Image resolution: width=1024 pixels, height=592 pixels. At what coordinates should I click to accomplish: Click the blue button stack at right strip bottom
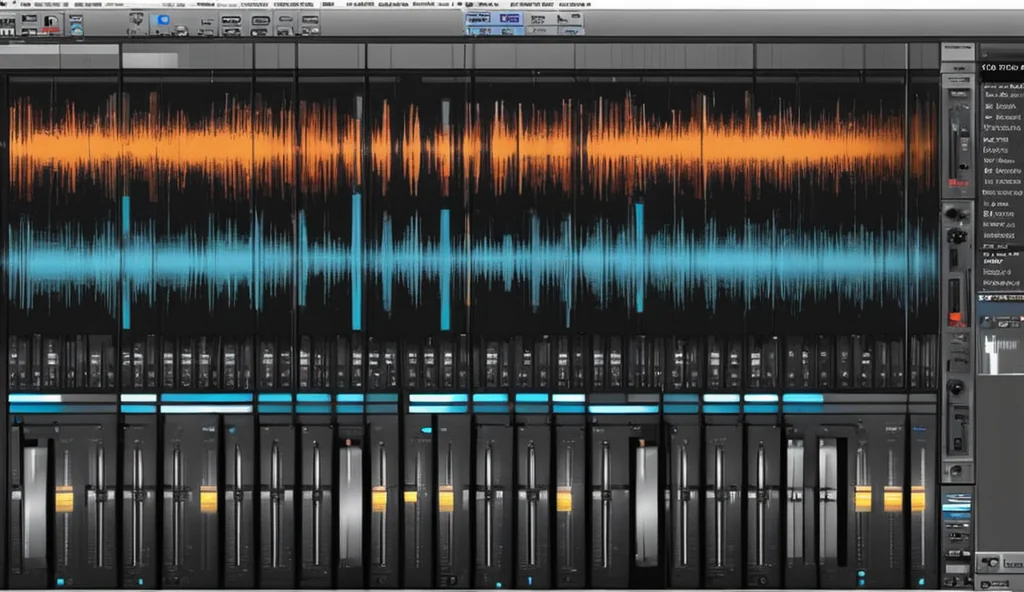click(957, 507)
